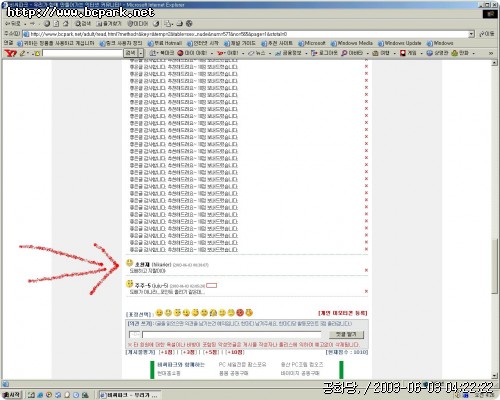Click the Yahoo Y! logo icon

tap(10, 53)
